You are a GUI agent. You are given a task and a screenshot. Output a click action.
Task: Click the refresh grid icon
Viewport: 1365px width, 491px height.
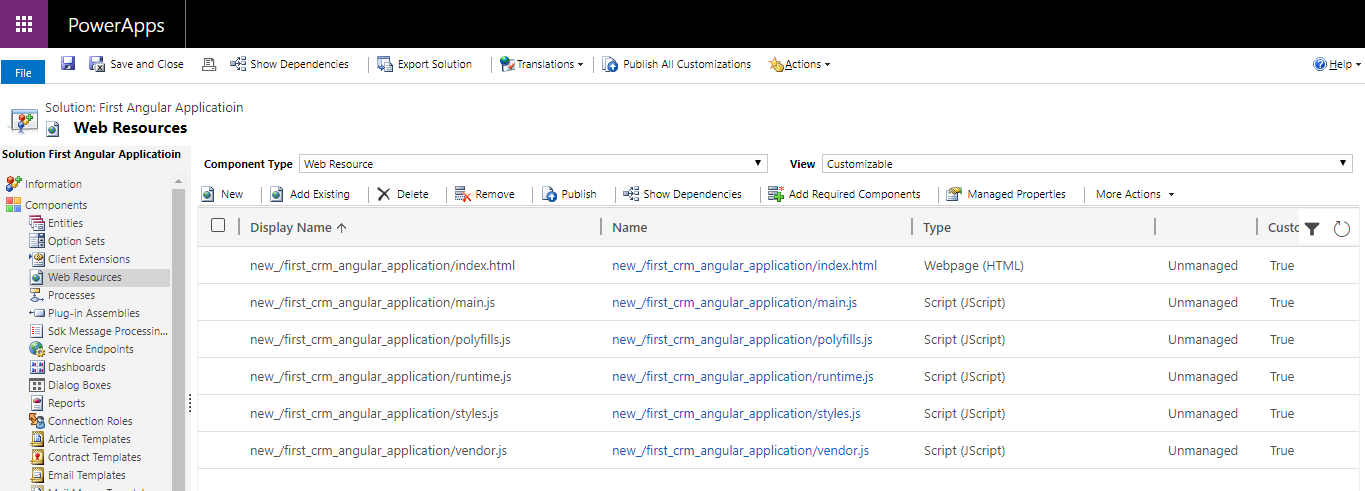(x=1342, y=229)
